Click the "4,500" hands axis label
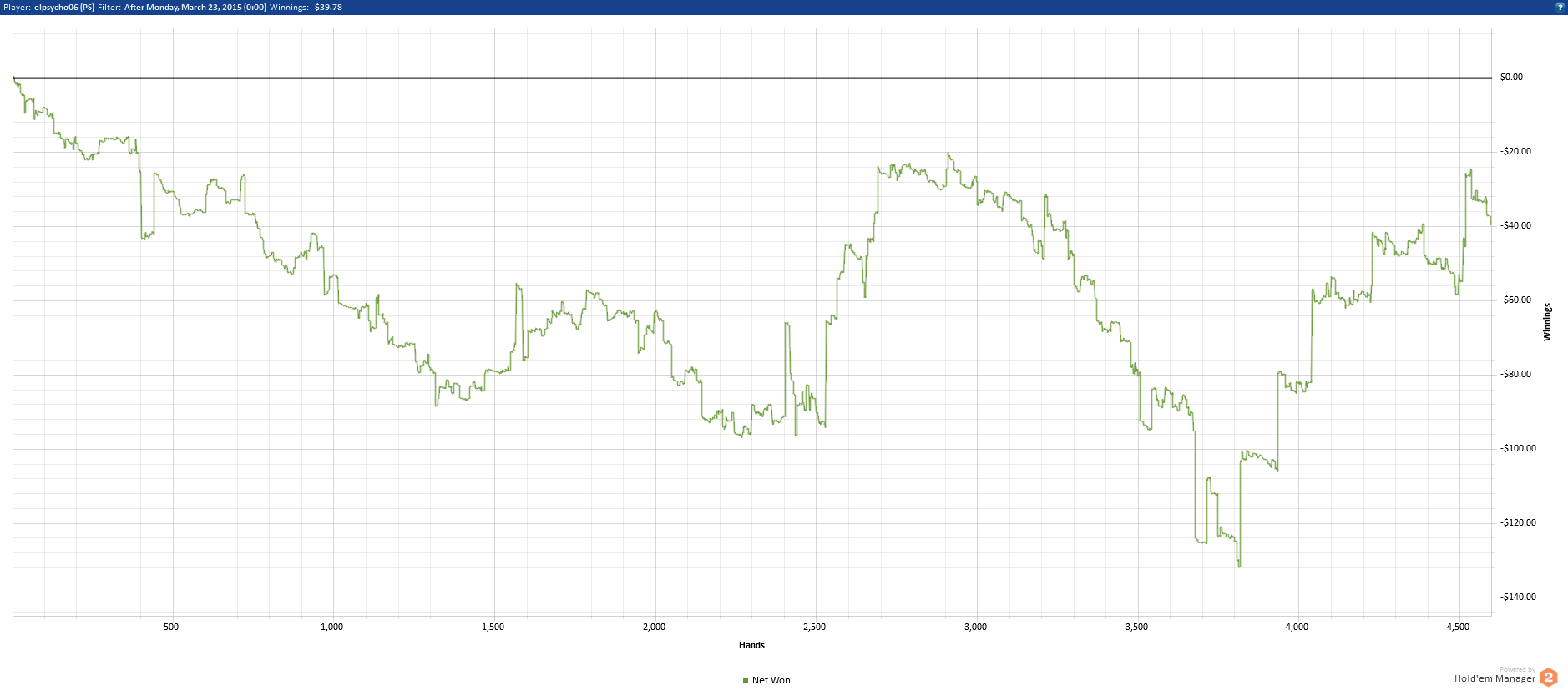The height and width of the screenshot is (691, 1568). coord(1459,627)
